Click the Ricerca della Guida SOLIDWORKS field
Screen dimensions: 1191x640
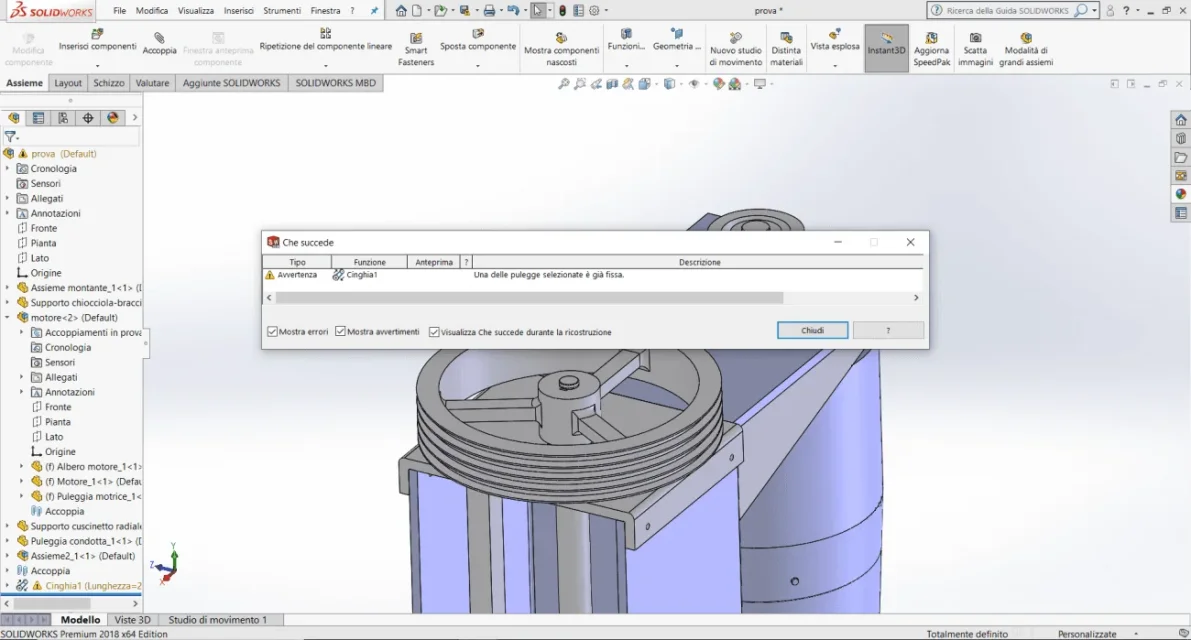(x=1007, y=11)
